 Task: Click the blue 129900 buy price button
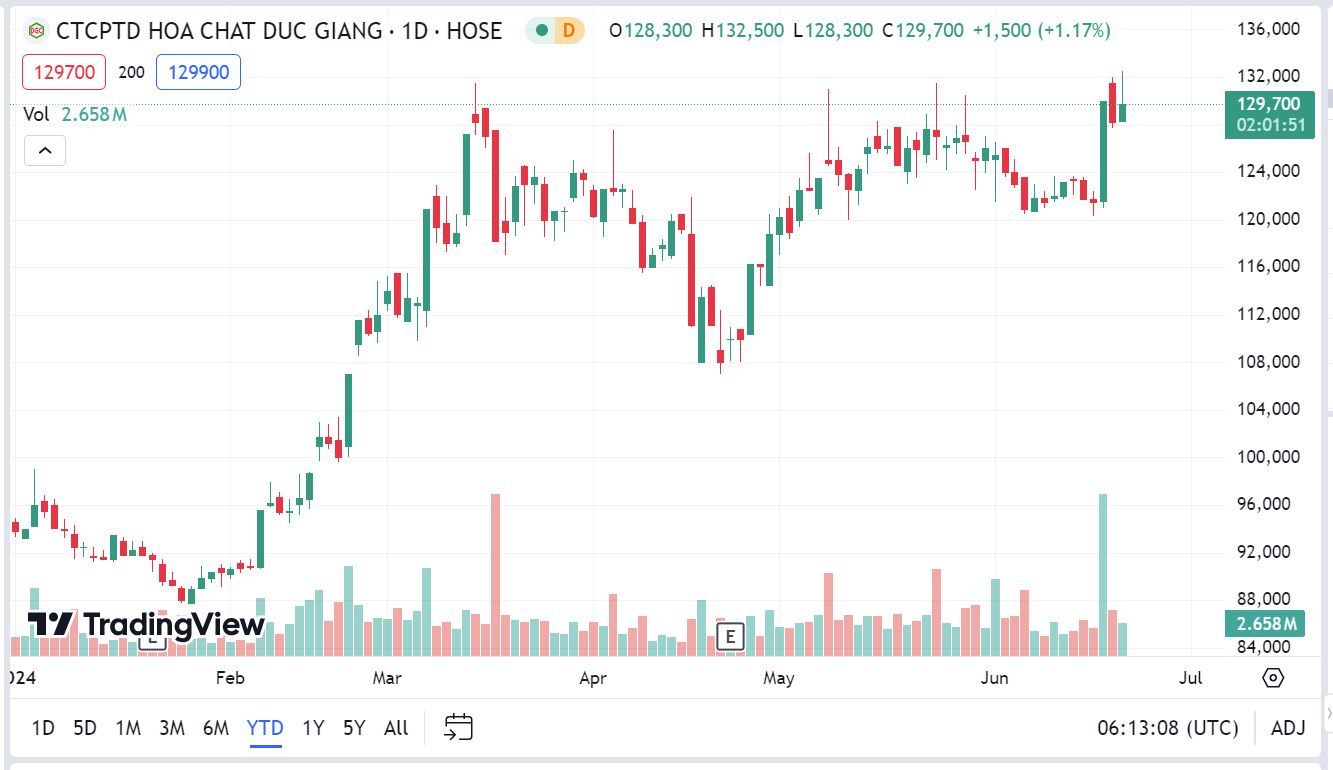[x=198, y=71]
